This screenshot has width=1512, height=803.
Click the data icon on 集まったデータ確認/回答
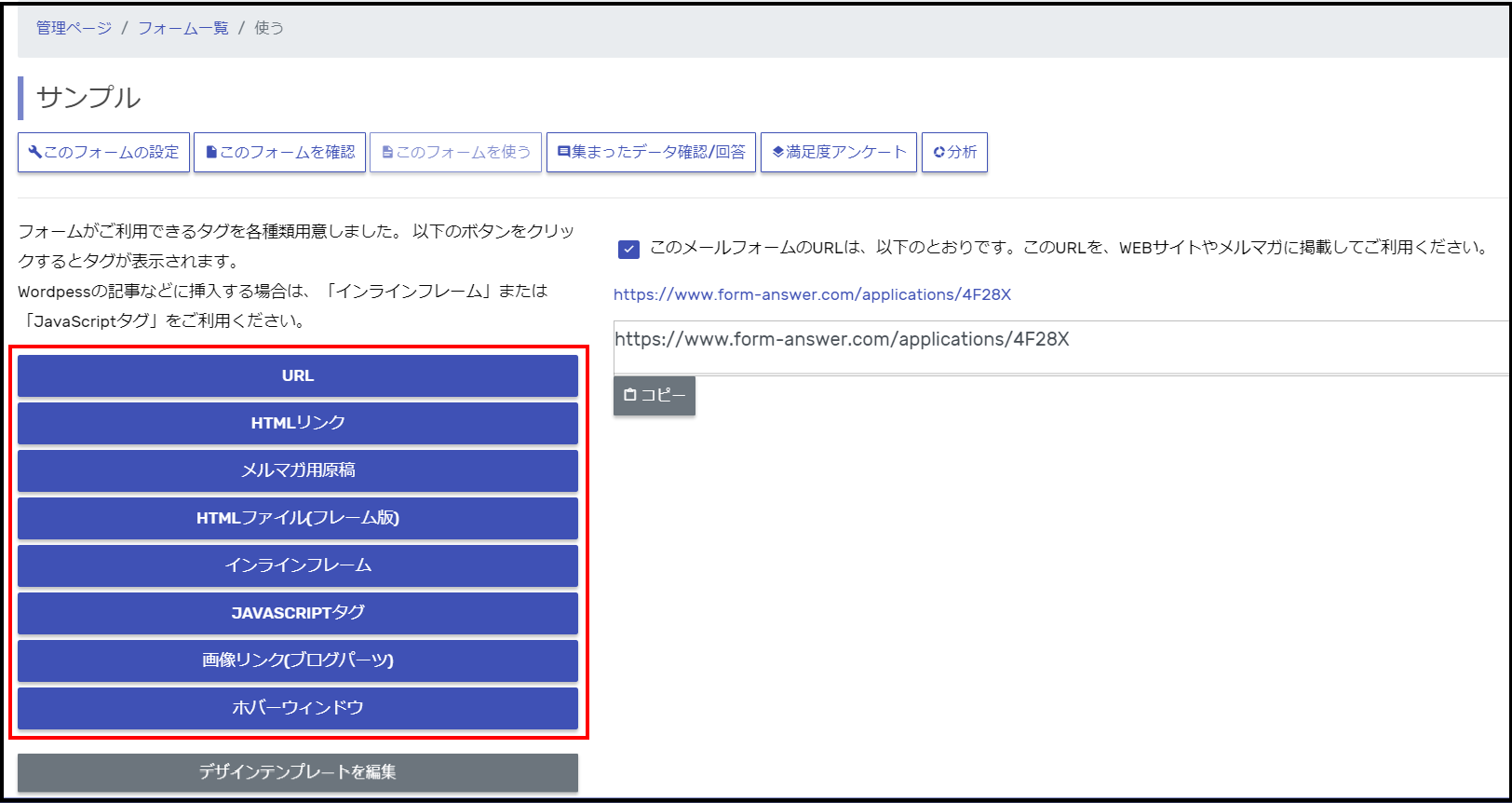563,152
